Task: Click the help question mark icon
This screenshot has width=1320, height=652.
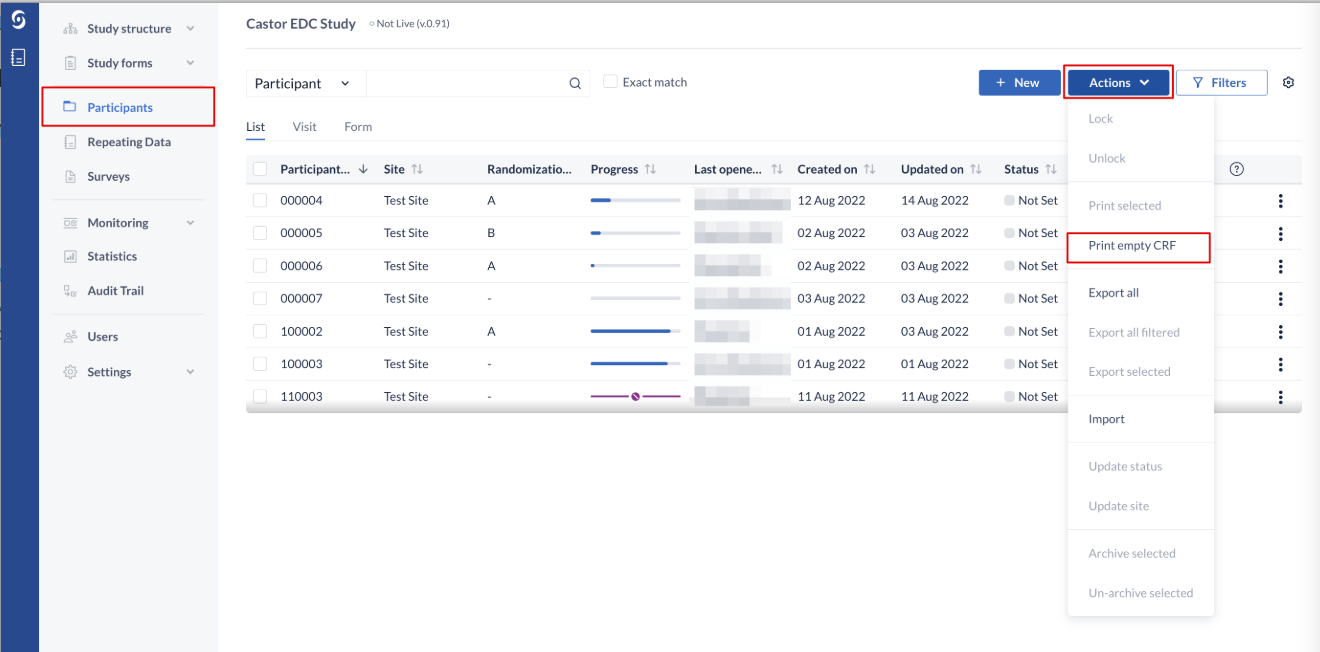Action: (1236, 169)
